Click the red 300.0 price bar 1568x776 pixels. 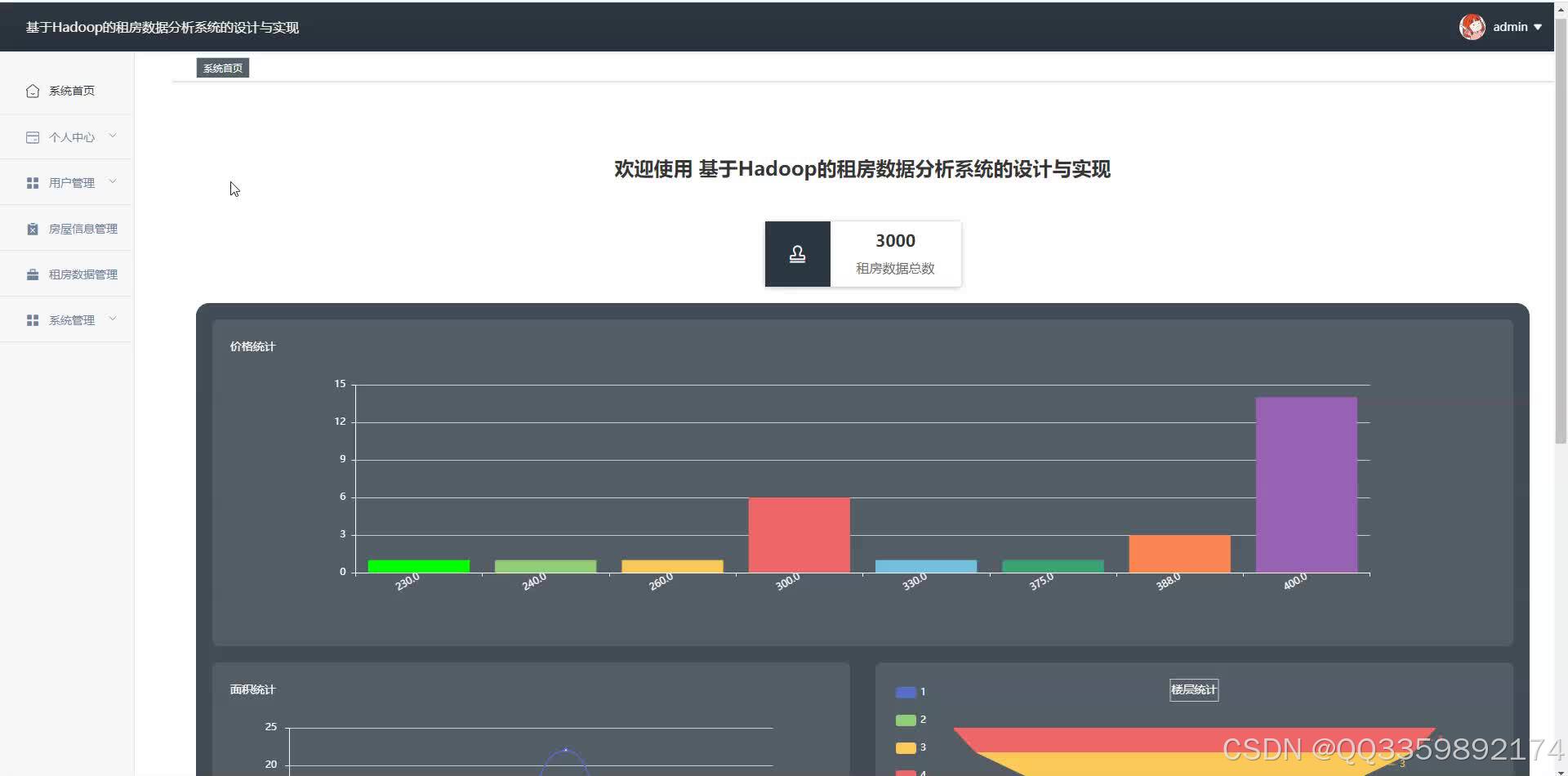[799, 535]
